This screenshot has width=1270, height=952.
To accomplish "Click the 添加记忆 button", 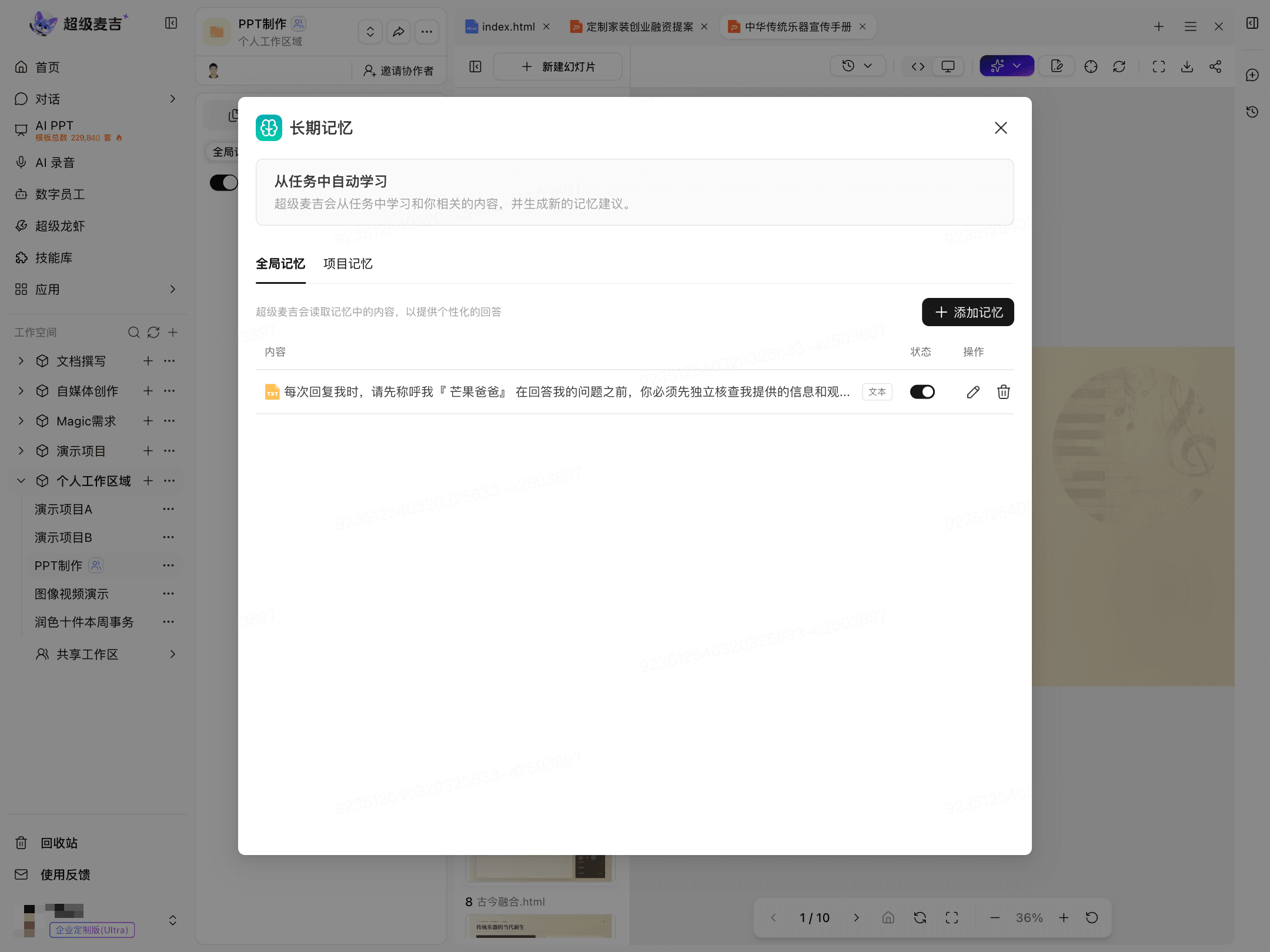I will (968, 312).
